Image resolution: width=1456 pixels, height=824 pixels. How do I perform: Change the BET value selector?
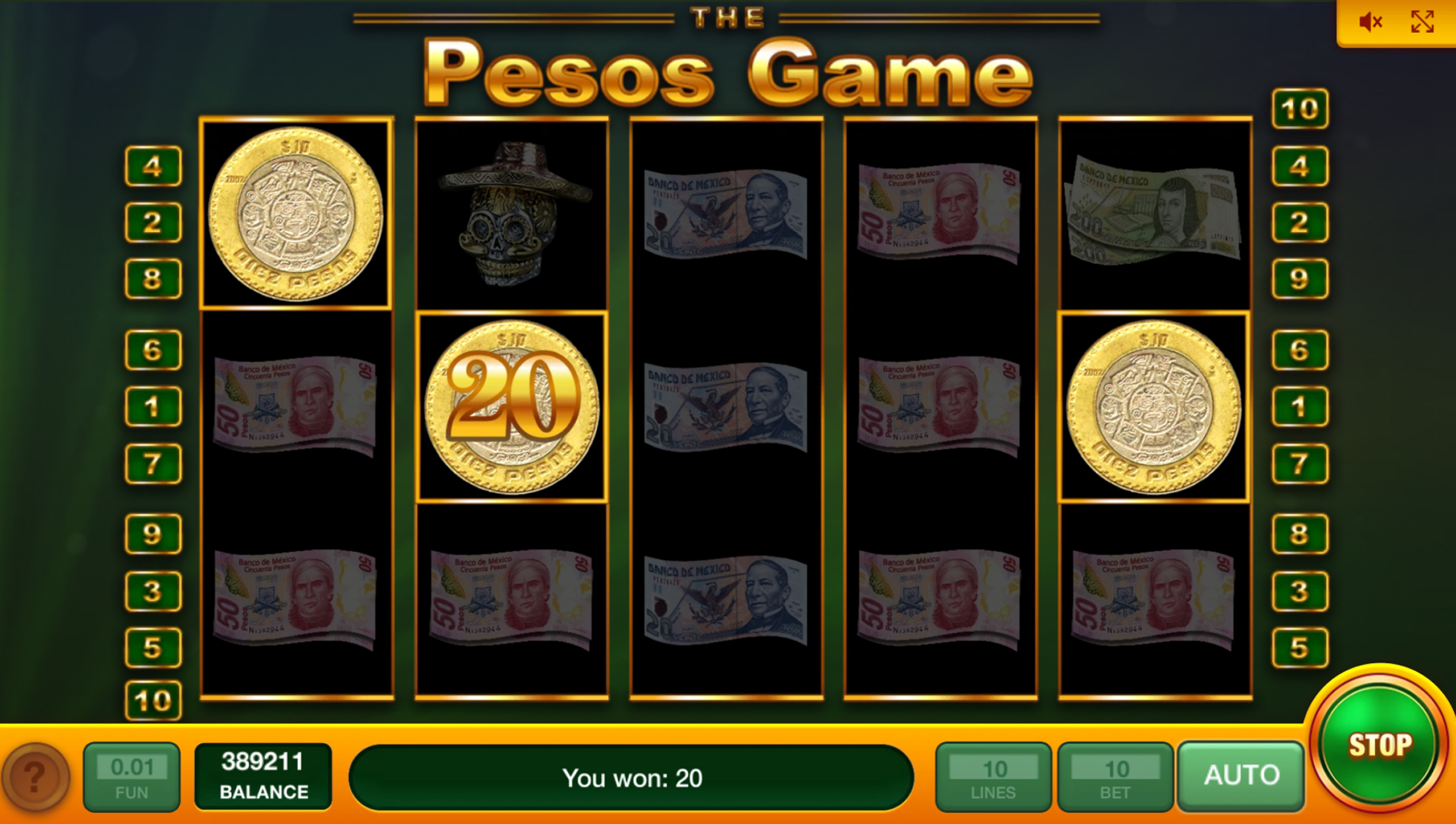coord(1115,777)
